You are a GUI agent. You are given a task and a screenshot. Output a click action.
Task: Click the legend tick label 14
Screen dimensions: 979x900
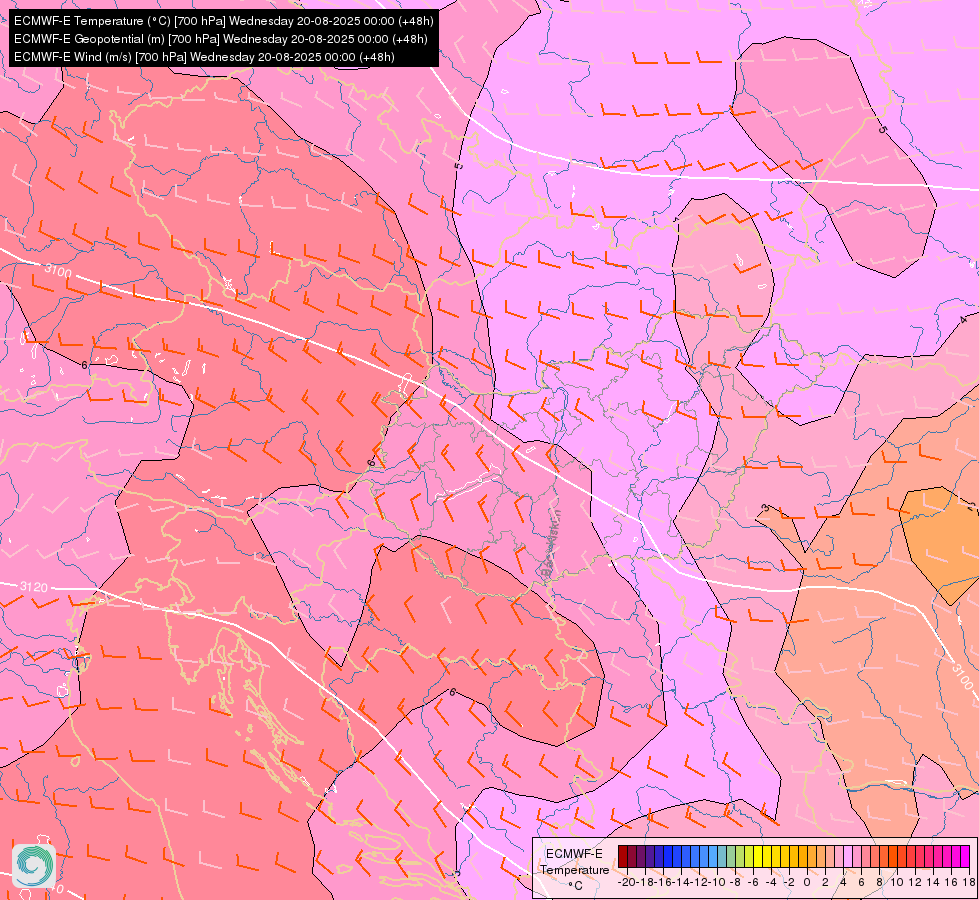click(933, 882)
